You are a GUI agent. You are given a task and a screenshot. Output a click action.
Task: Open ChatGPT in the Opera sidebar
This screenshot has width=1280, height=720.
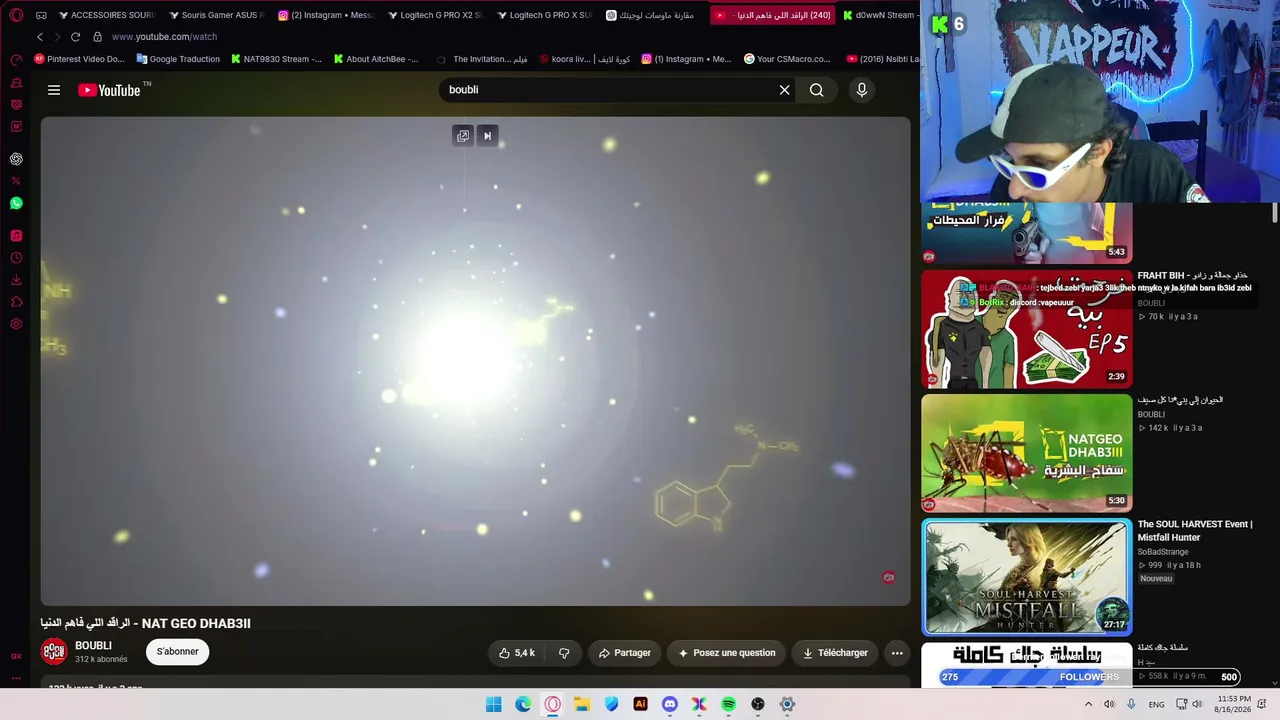(x=16, y=159)
